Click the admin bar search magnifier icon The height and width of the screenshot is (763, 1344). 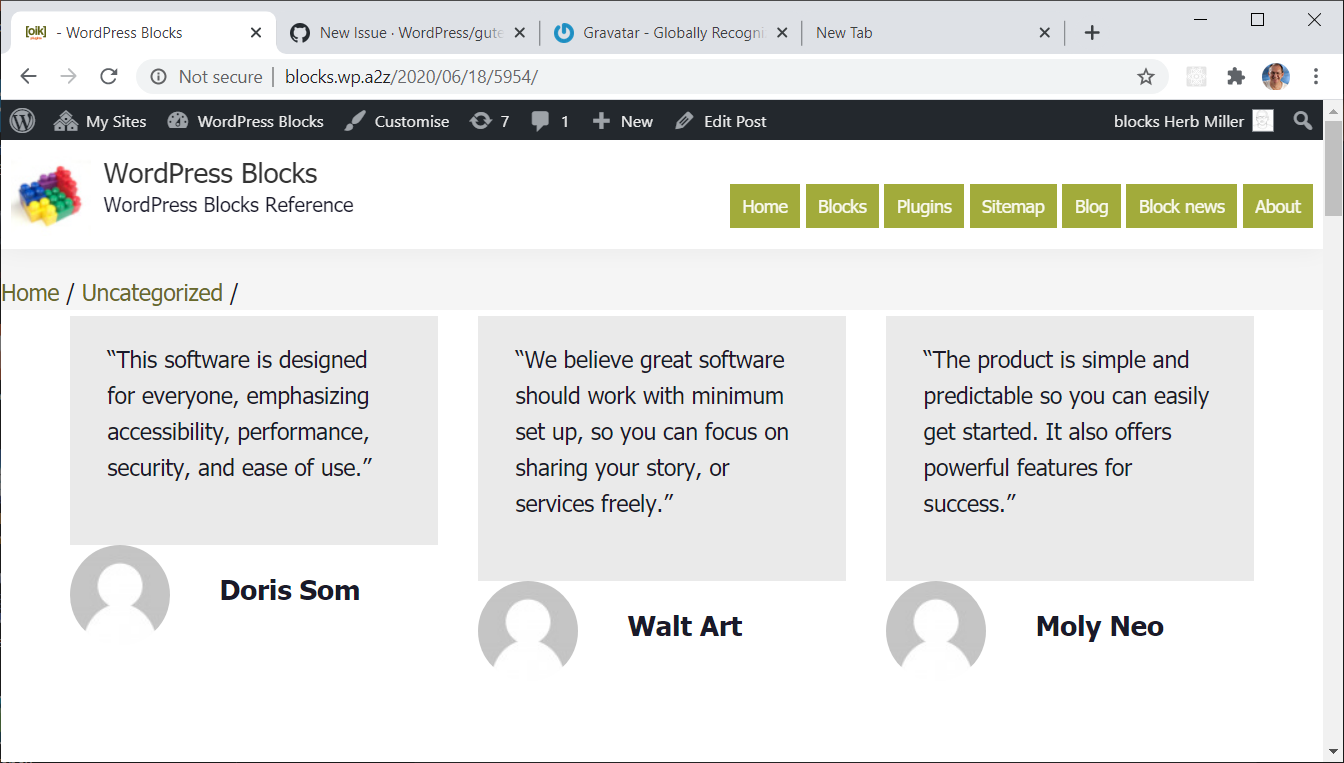pyautogui.click(x=1302, y=121)
